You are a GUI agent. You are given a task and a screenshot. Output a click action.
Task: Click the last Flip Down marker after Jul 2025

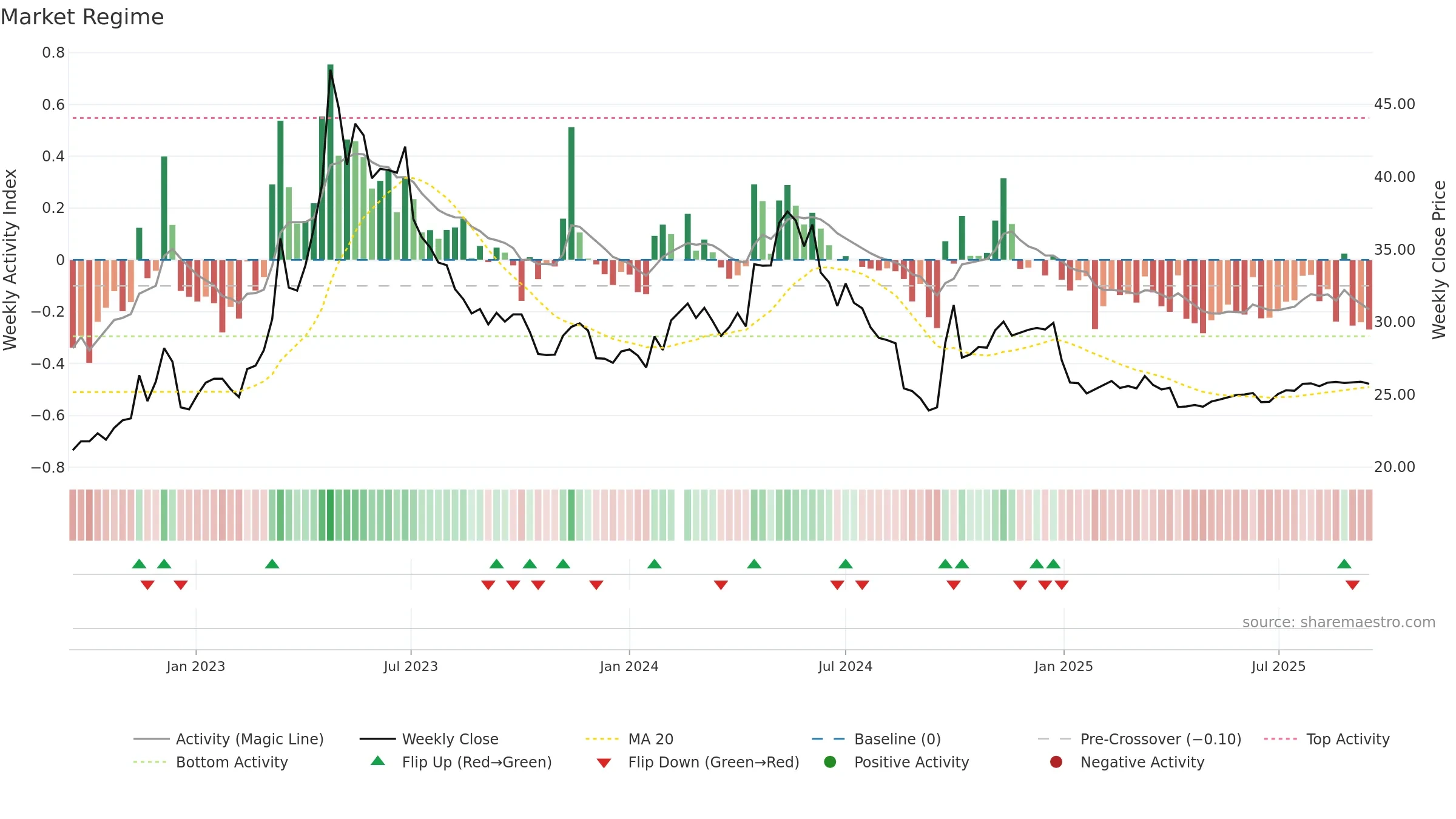click(x=1352, y=585)
